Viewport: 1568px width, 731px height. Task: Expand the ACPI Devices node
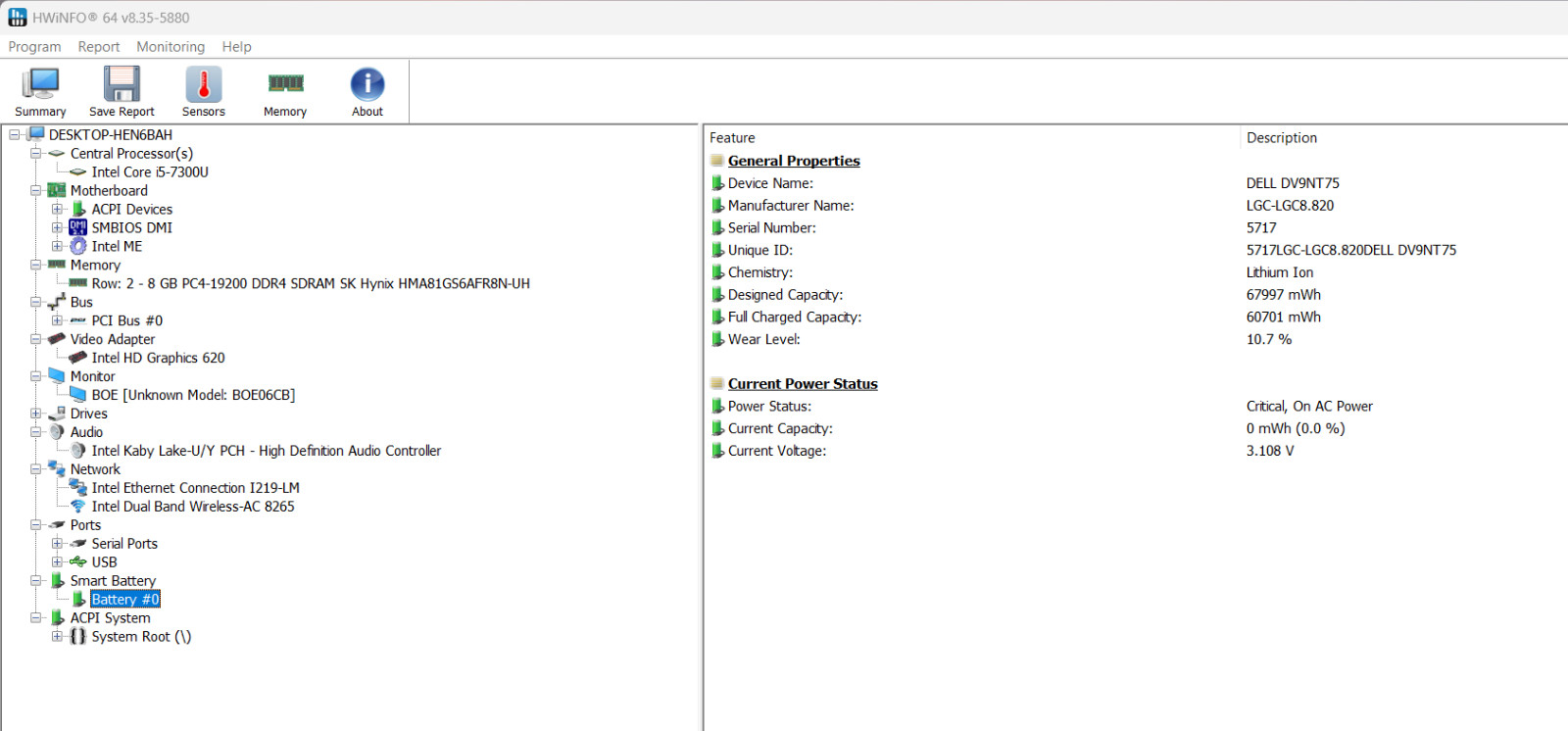point(57,209)
